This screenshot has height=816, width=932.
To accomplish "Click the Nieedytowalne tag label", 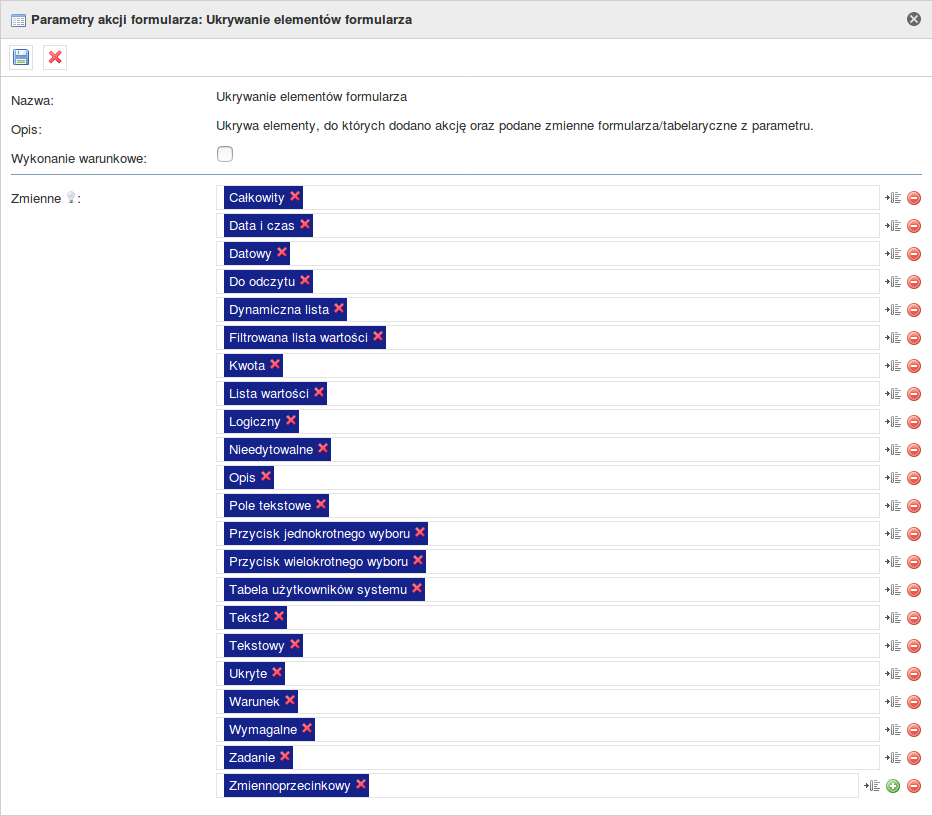I will 271,450.
